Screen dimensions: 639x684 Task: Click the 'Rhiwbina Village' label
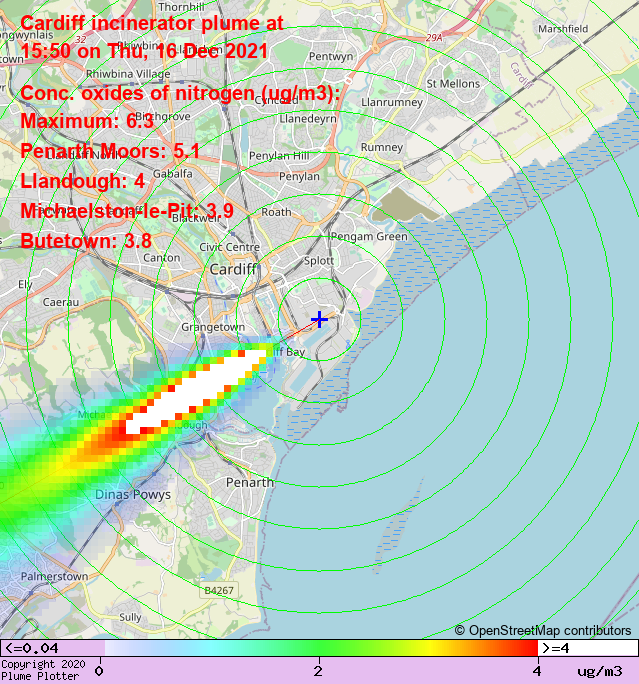click(x=128, y=74)
